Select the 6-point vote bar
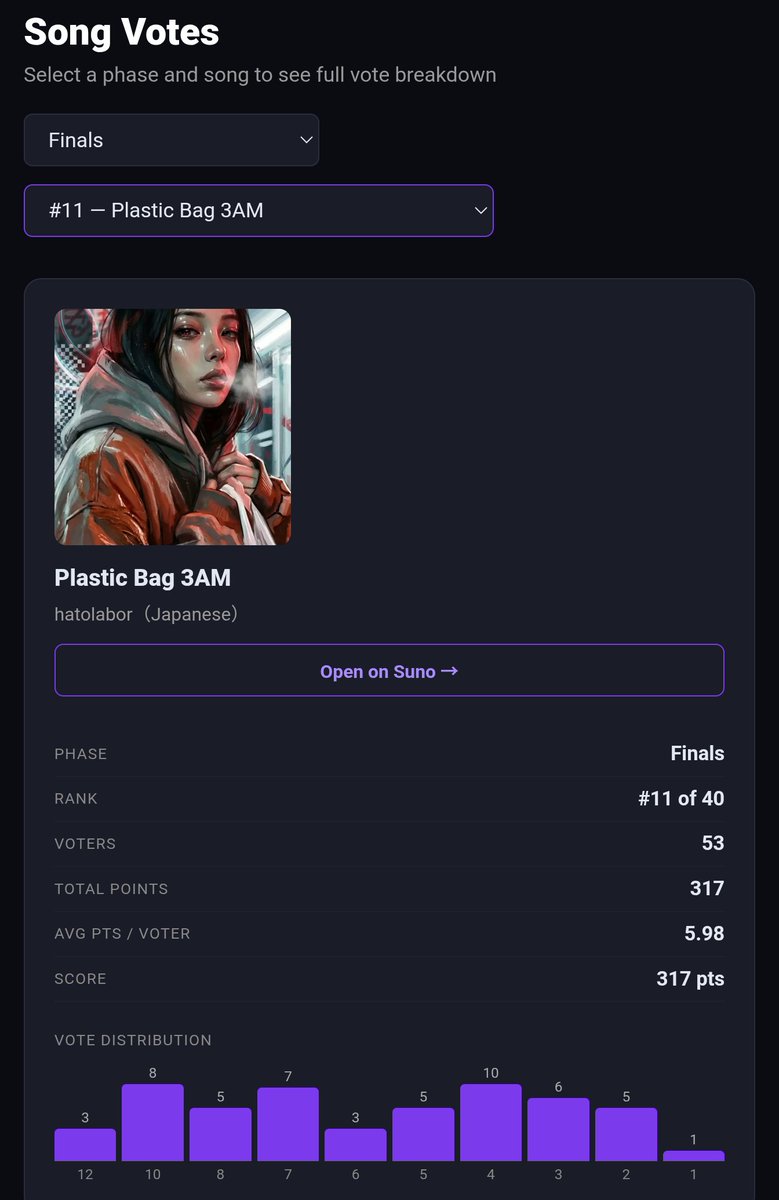Image resolution: width=779 pixels, height=1200 pixels. click(356, 1145)
